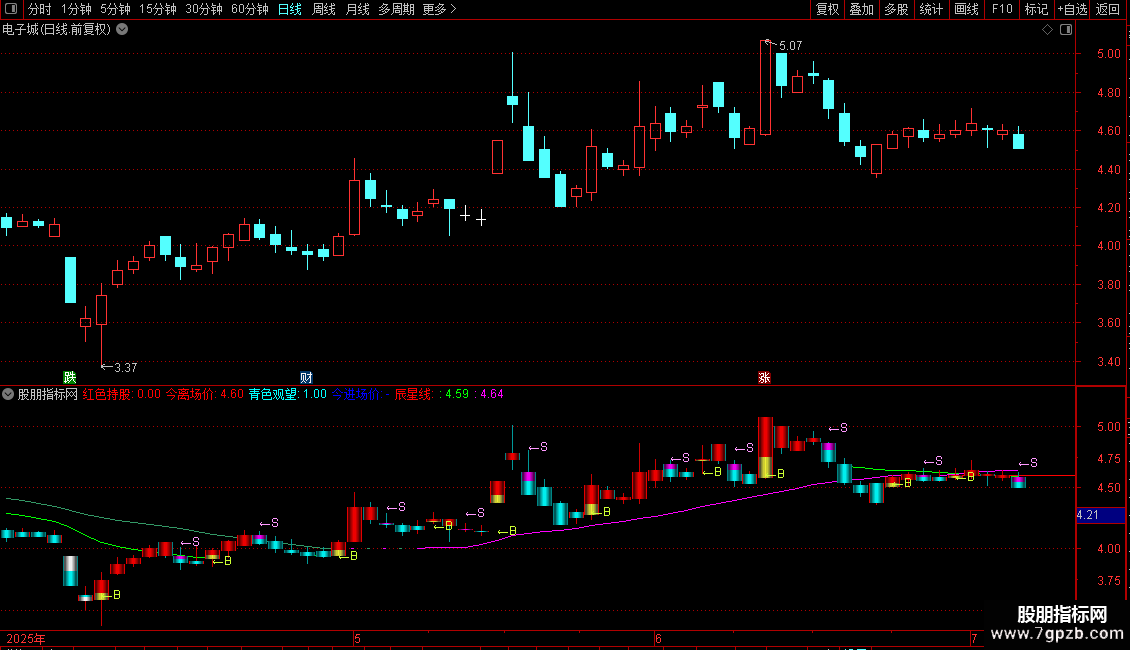Click the 标记 mark button

(x=1036, y=9)
